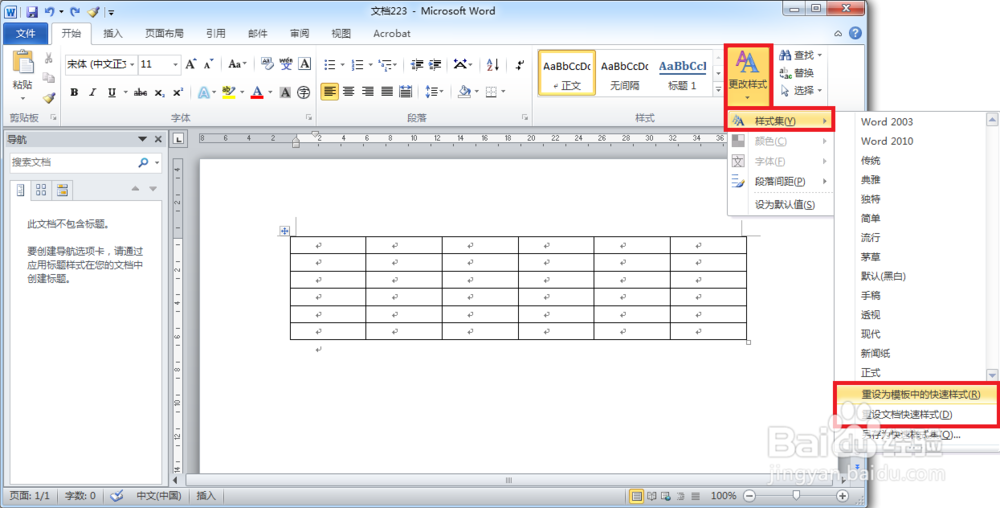Open the Phonetic Guide (wén) tool

point(286,64)
